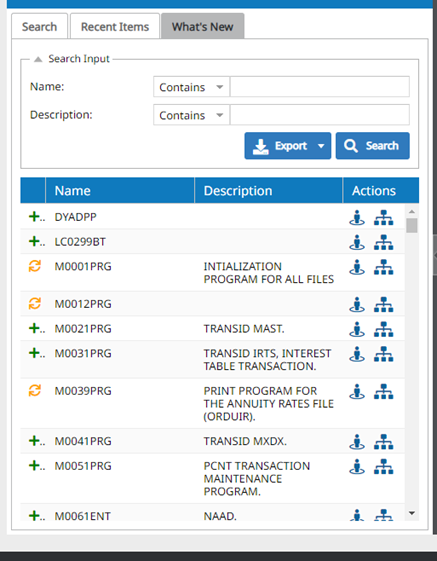
Task: Click the Export button
Action: (x=280, y=146)
